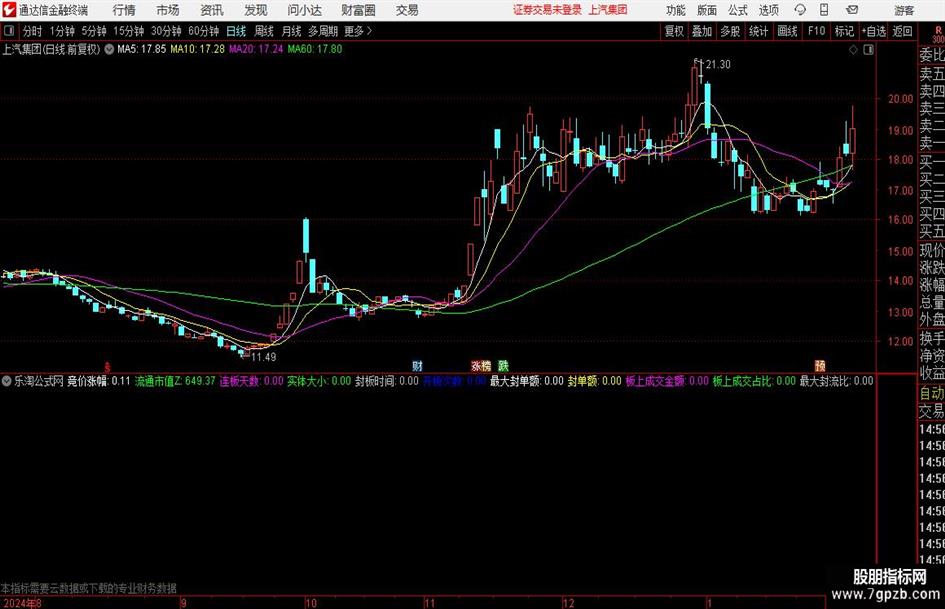The image size is (945, 609).
Task: Click the 财 marker on timeline
Action: click(x=417, y=366)
